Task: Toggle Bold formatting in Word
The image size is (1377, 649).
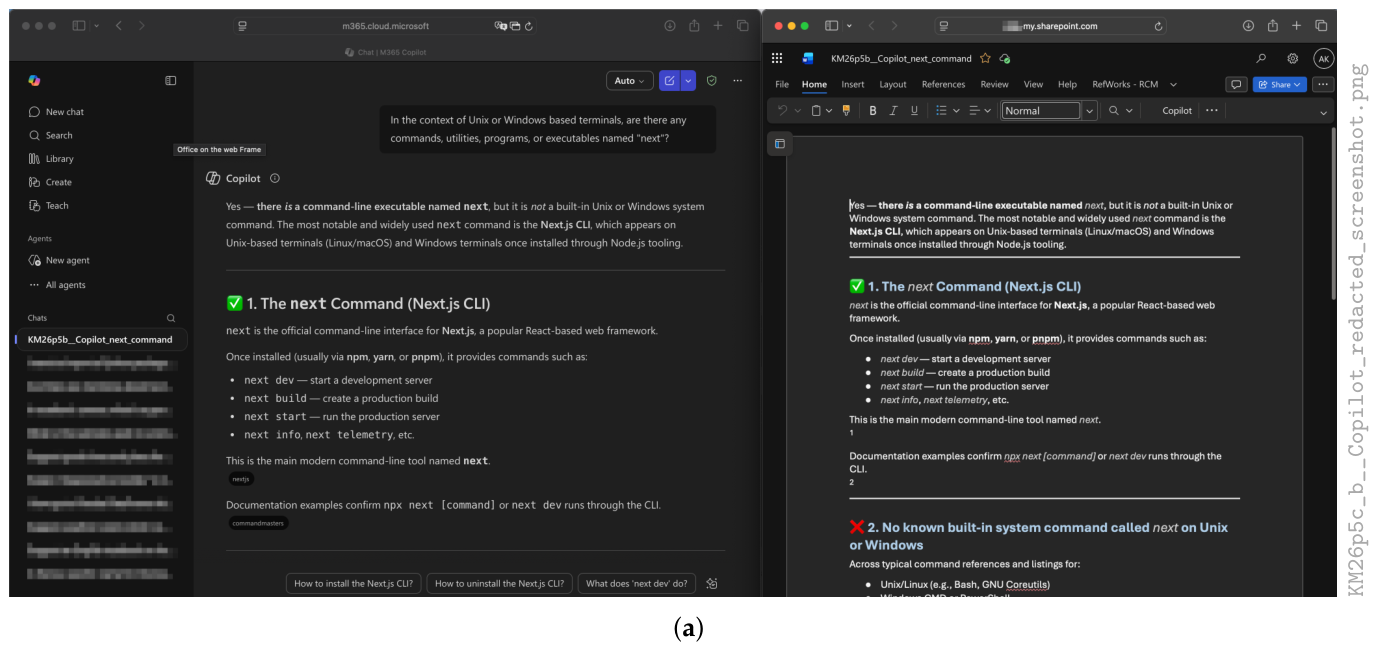Action: [x=873, y=110]
